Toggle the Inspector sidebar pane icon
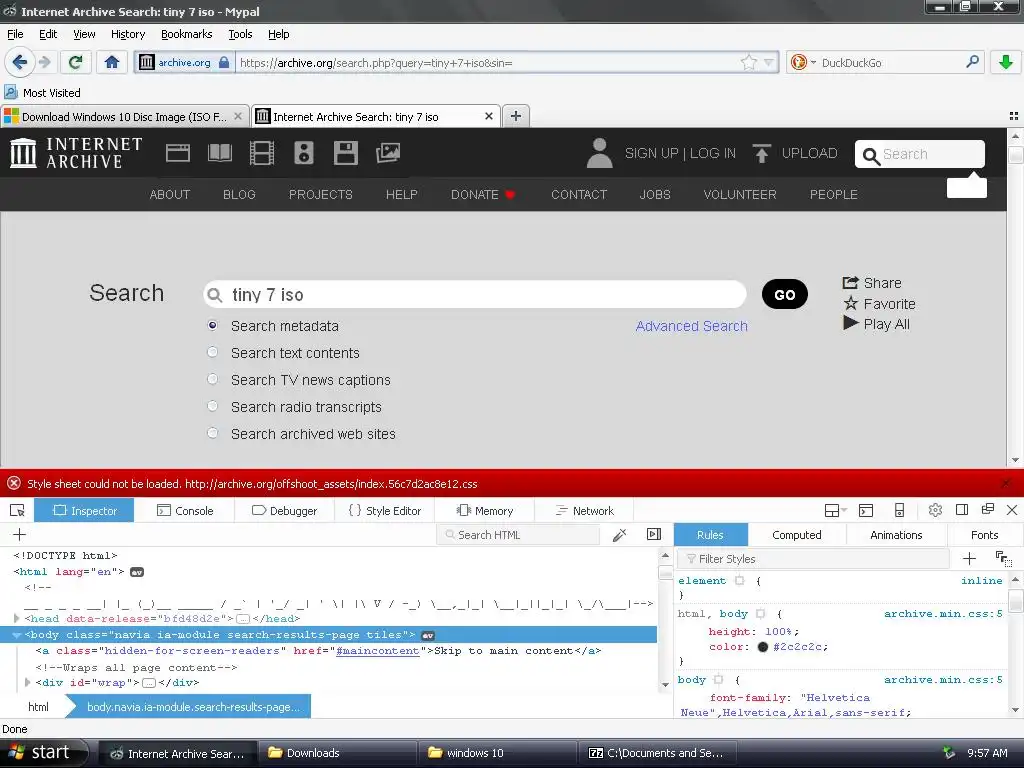 pos(654,534)
